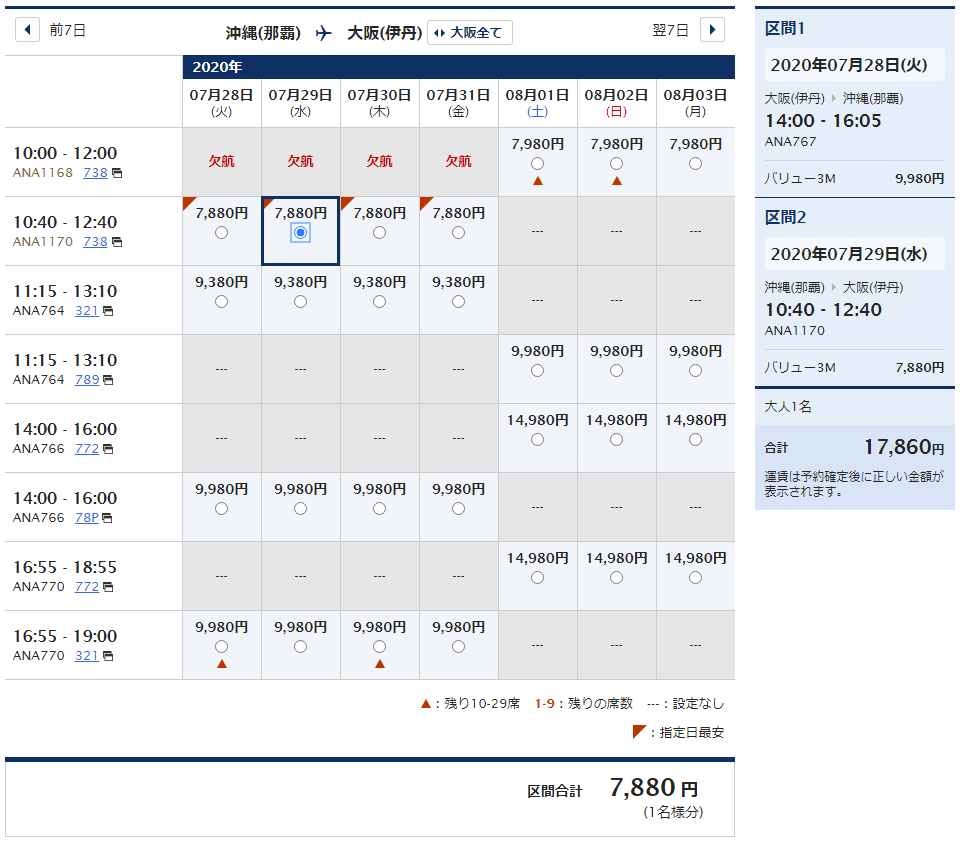
Task: Go to next 7 days arrow
Action: pyautogui.click(x=712, y=29)
